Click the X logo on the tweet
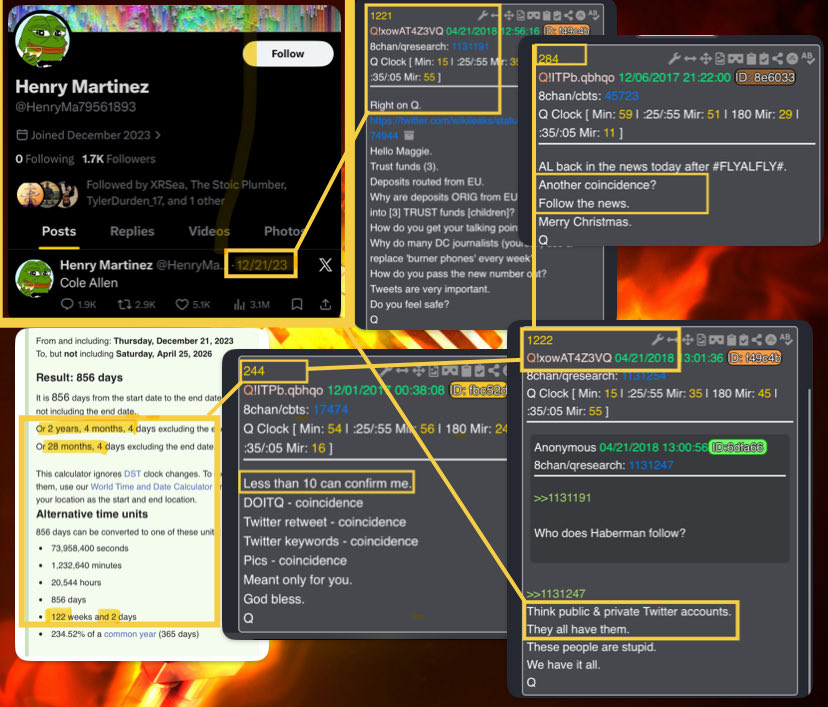Image resolution: width=828 pixels, height=707 pixels. tap(326, 265)
